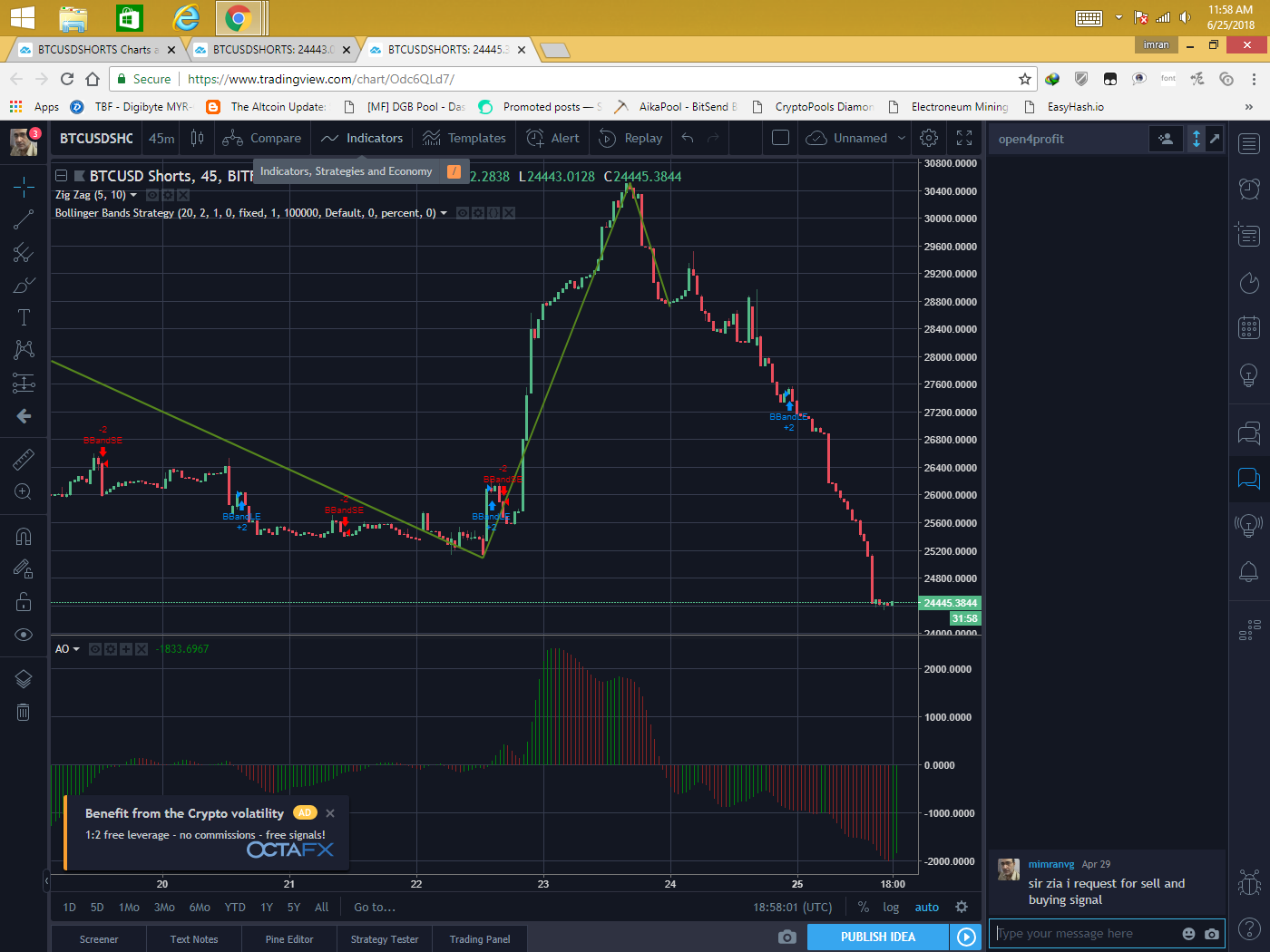Open the Screener bottom tab
The width and height of the screenshot is (1270, 952).
[99, 939]
